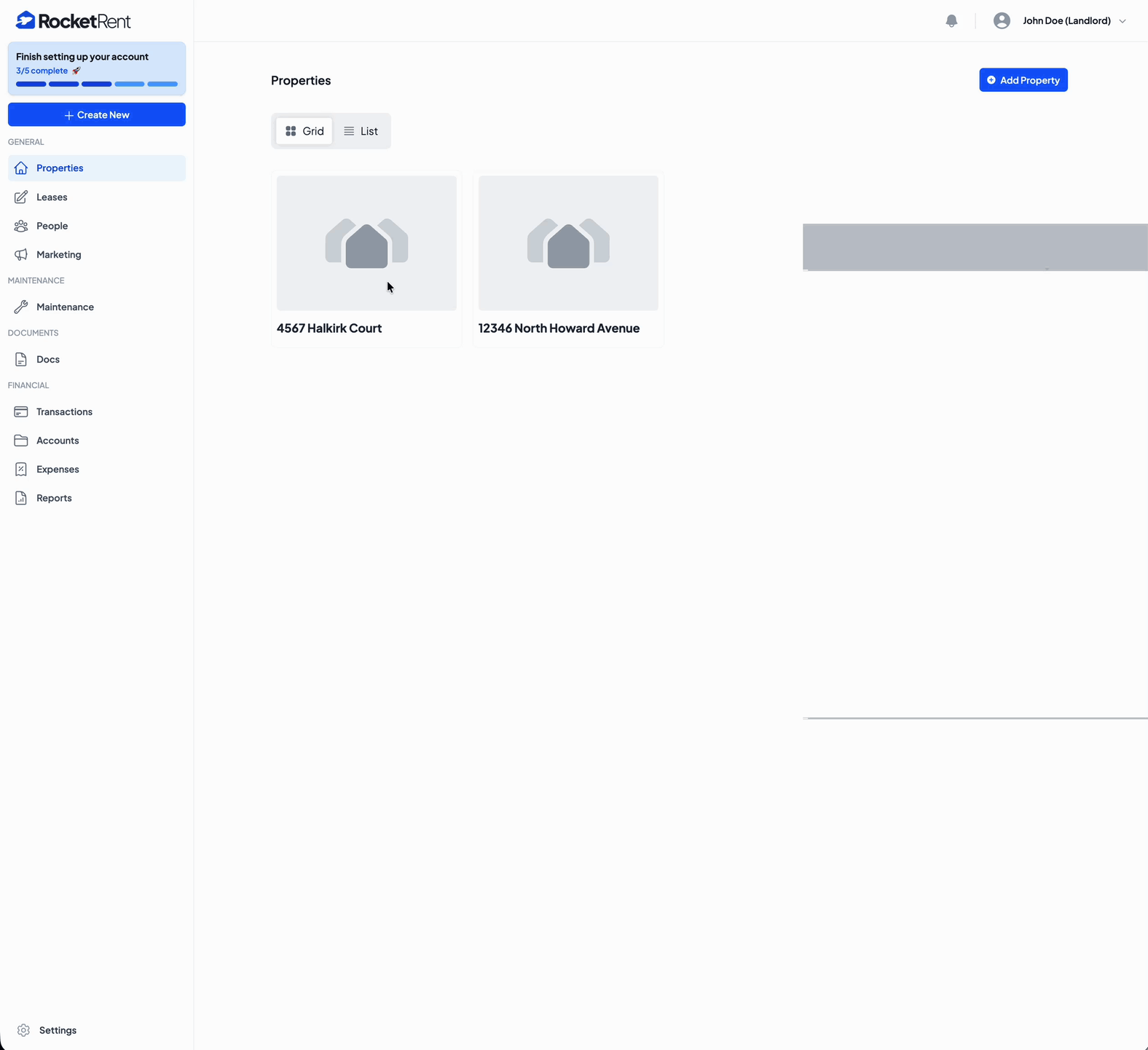Click the RocketRent logo
Viewport: 1148px width, 1050px height.
coord(73,20)
